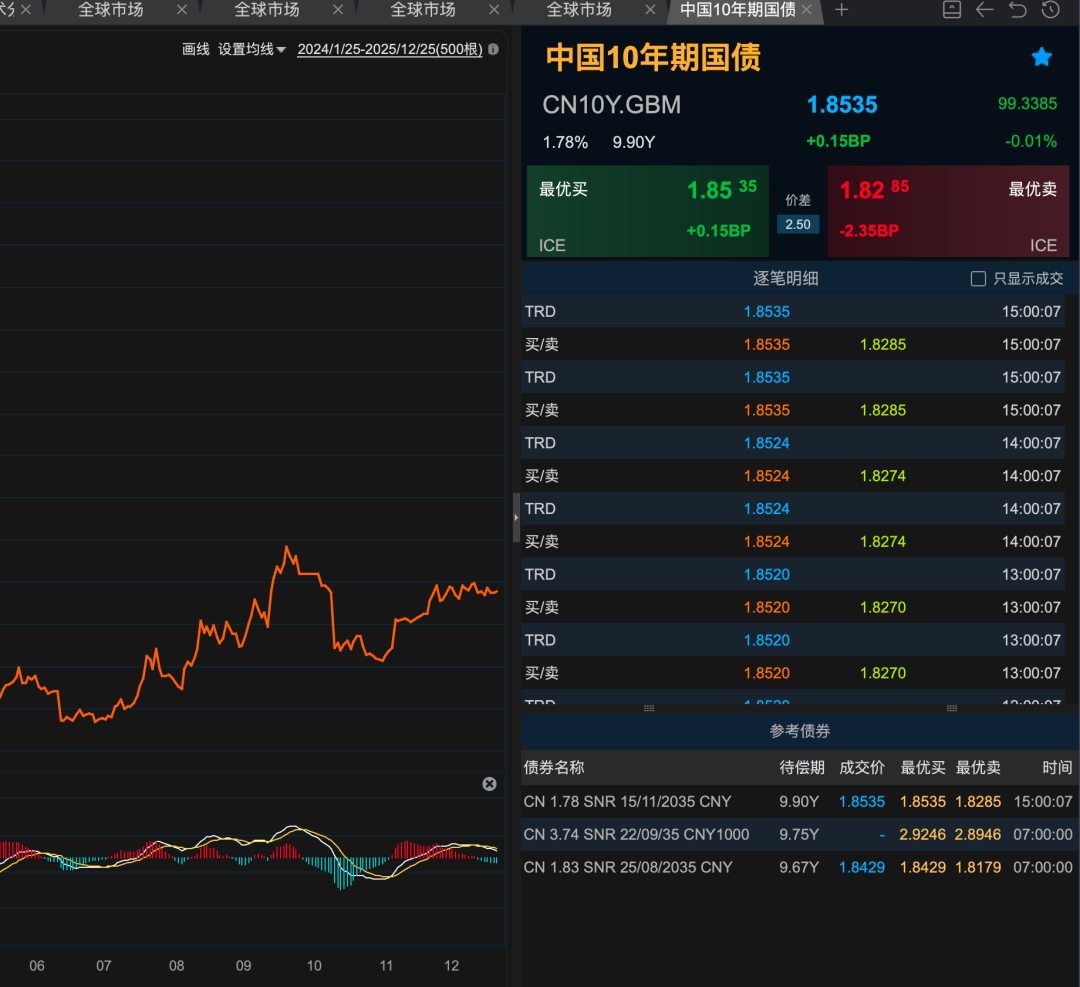
Task: Click the info icon beside the date range
Action: 493,49
